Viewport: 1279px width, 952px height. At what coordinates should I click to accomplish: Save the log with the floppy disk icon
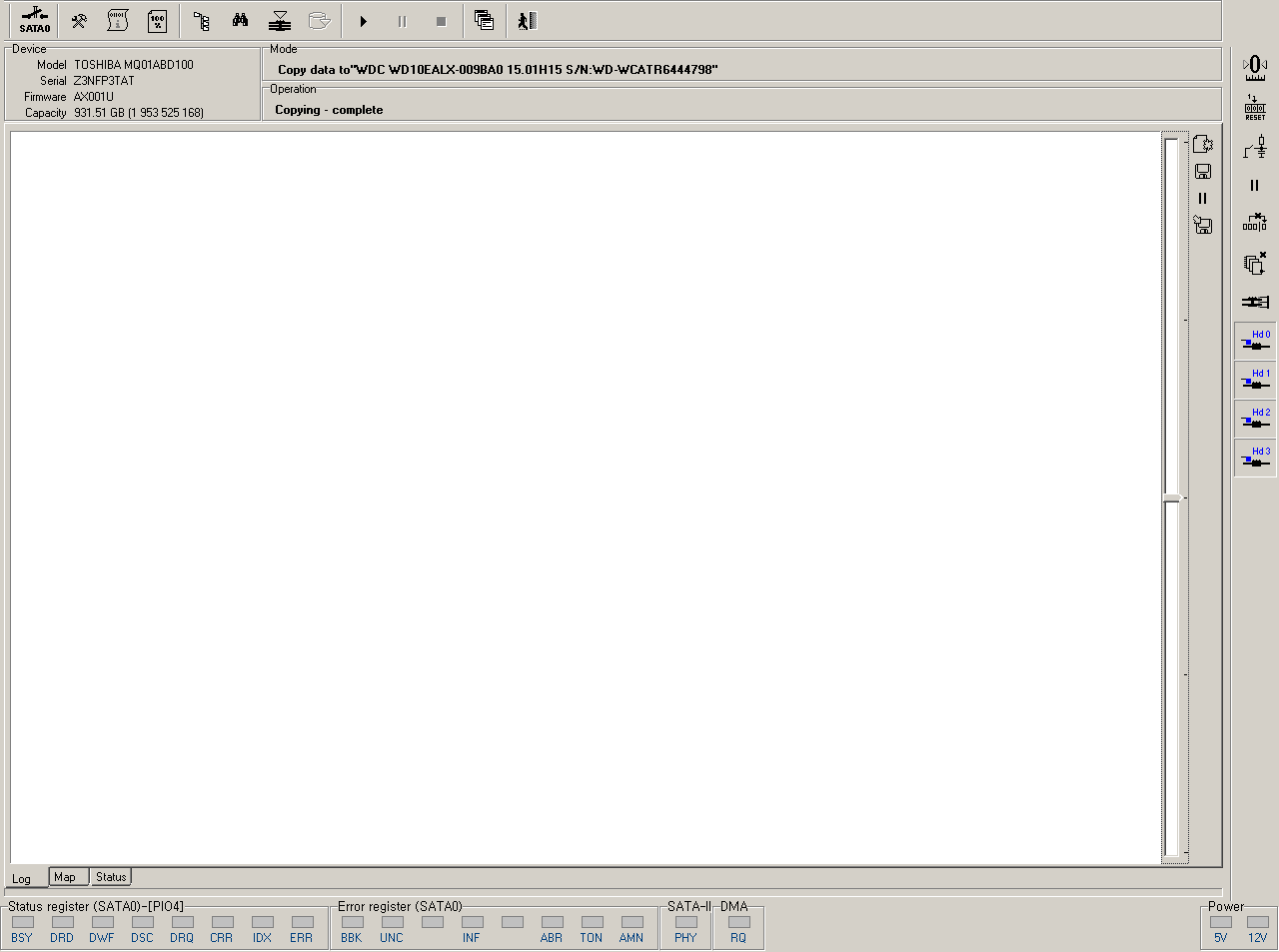pos(1203,172)
